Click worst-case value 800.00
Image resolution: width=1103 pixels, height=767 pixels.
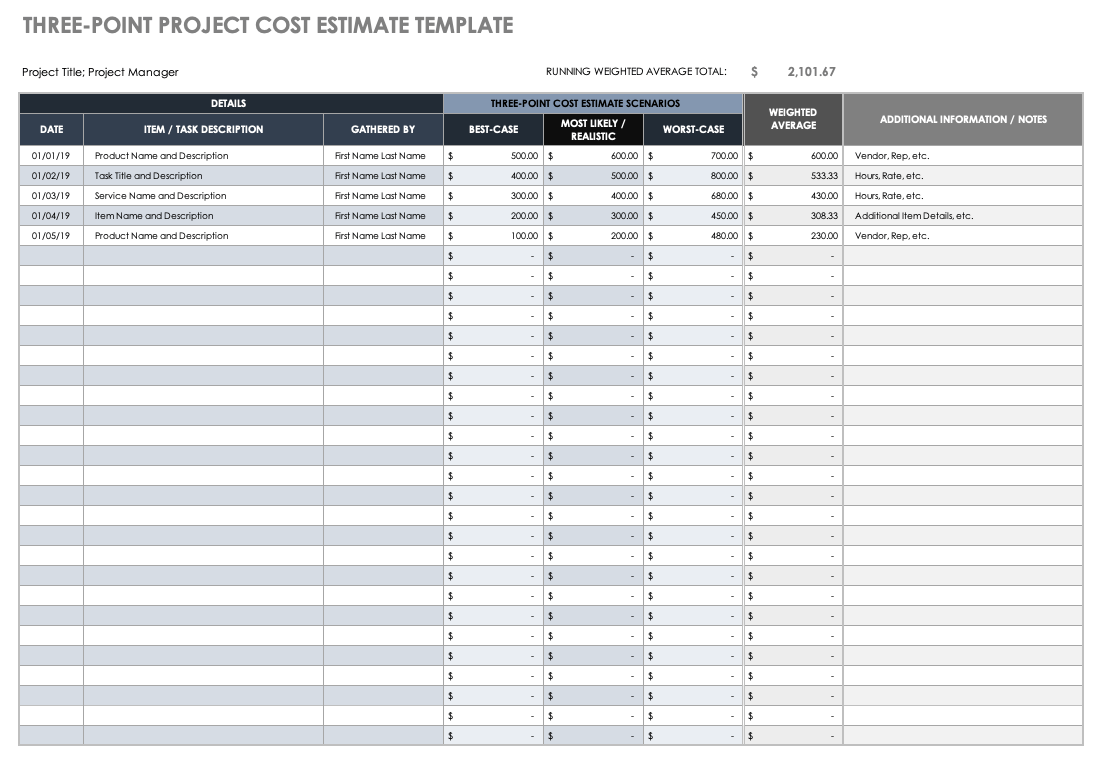(693, 176)
